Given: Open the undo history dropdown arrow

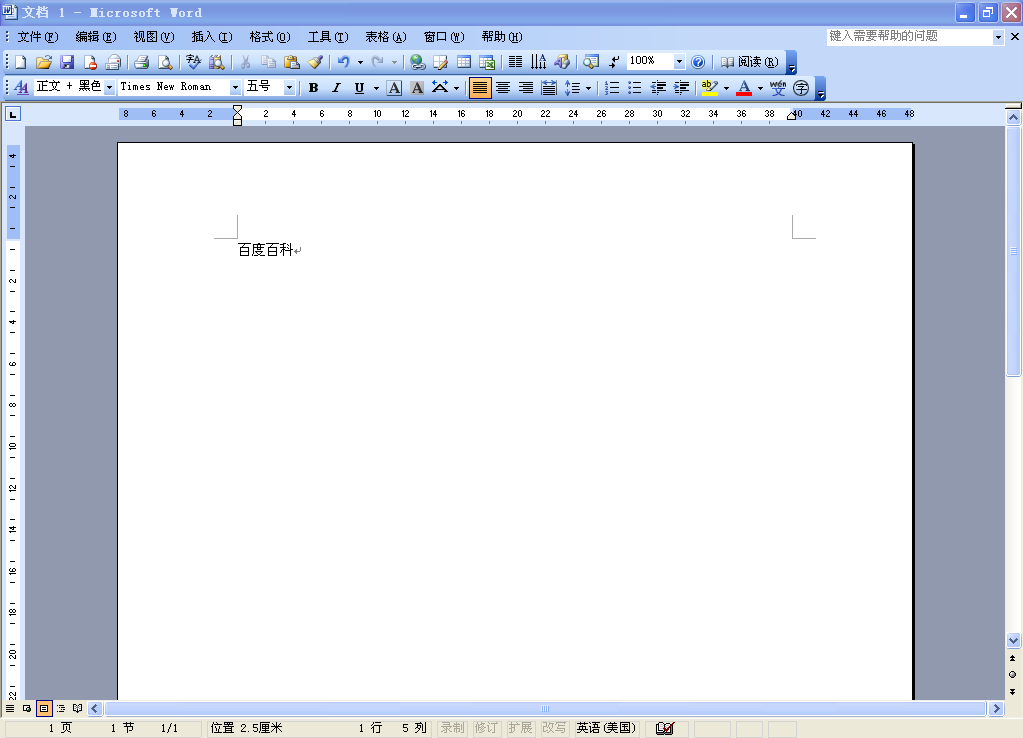Looking at the screenshot, I should pos(360,62).
